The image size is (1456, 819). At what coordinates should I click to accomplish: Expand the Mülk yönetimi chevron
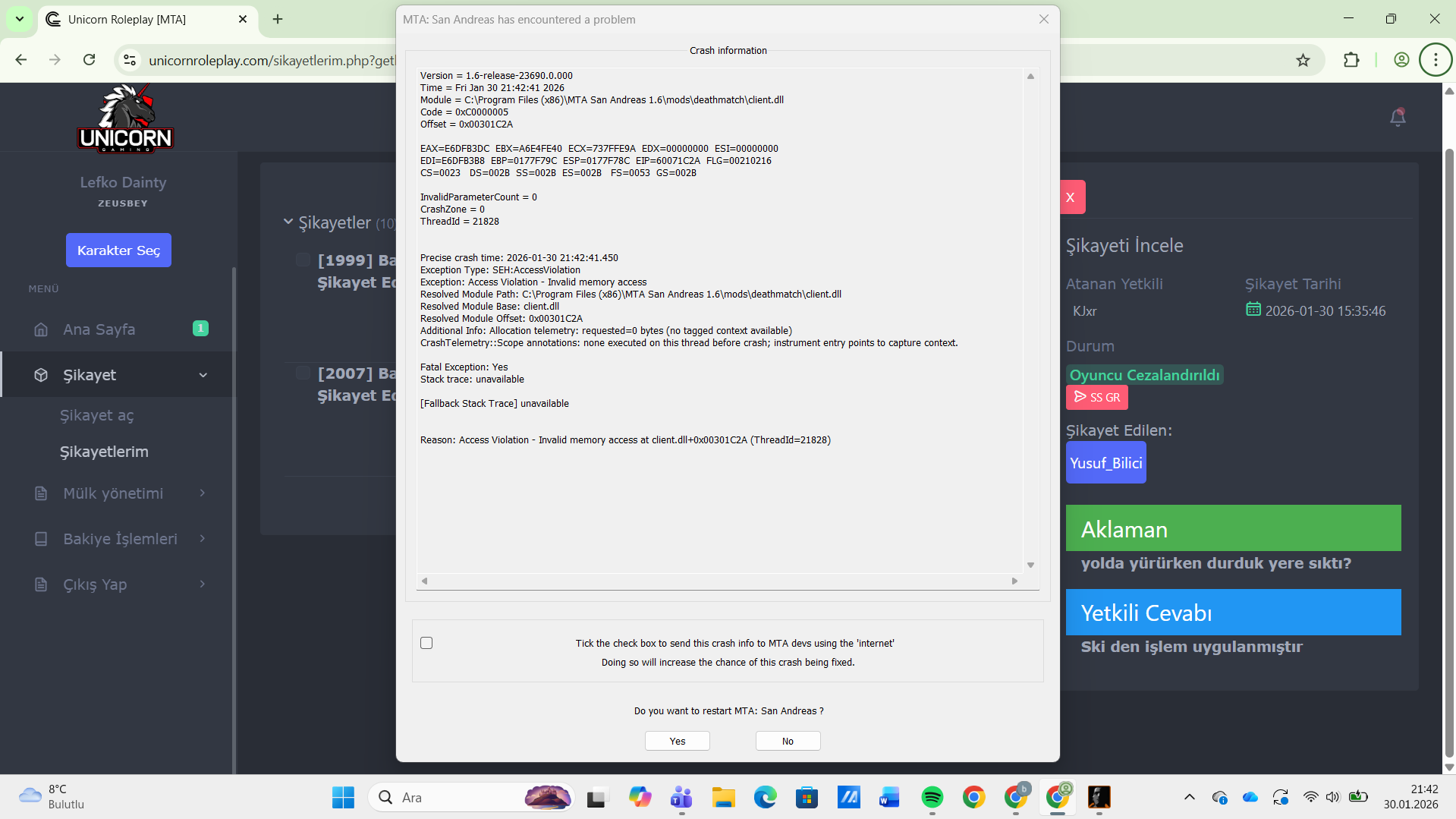tap(203, 493)
